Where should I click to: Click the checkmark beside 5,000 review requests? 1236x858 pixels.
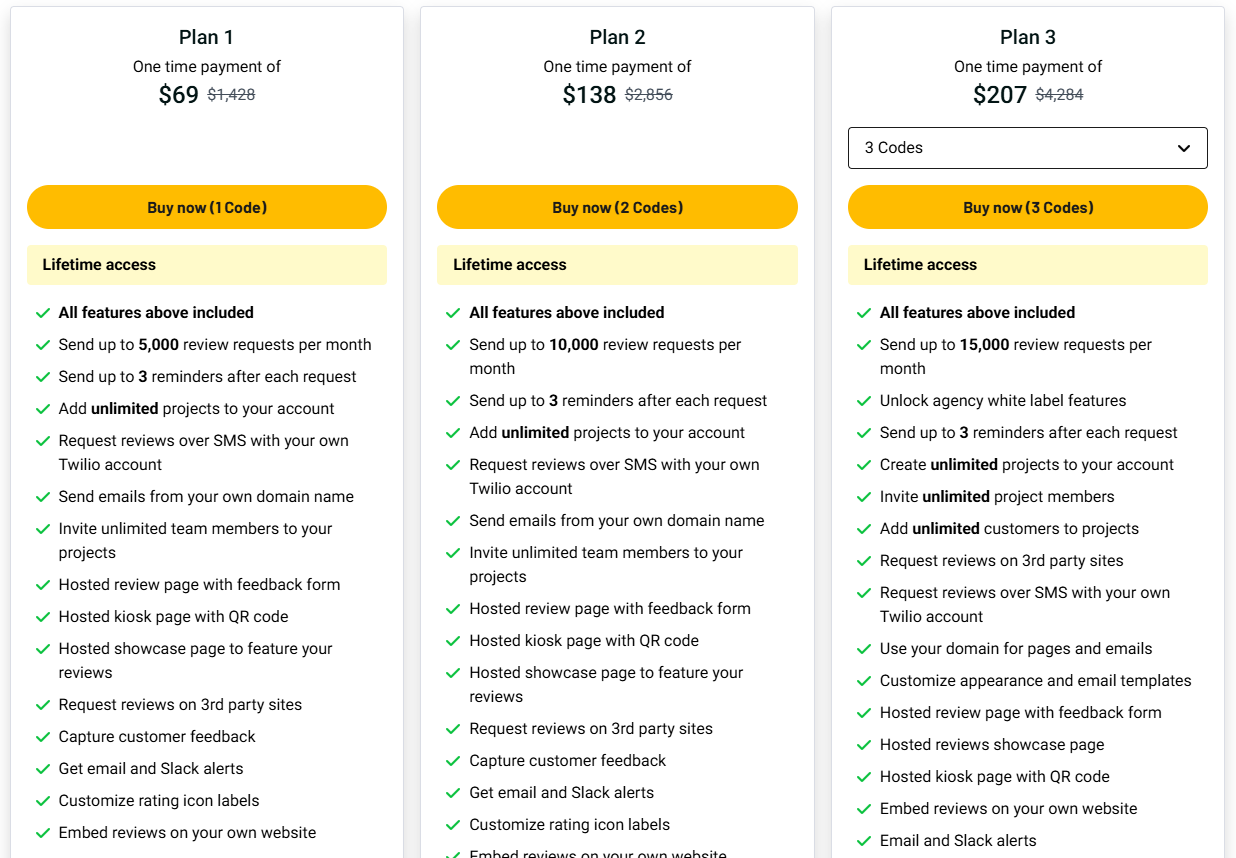click(43, 345)
